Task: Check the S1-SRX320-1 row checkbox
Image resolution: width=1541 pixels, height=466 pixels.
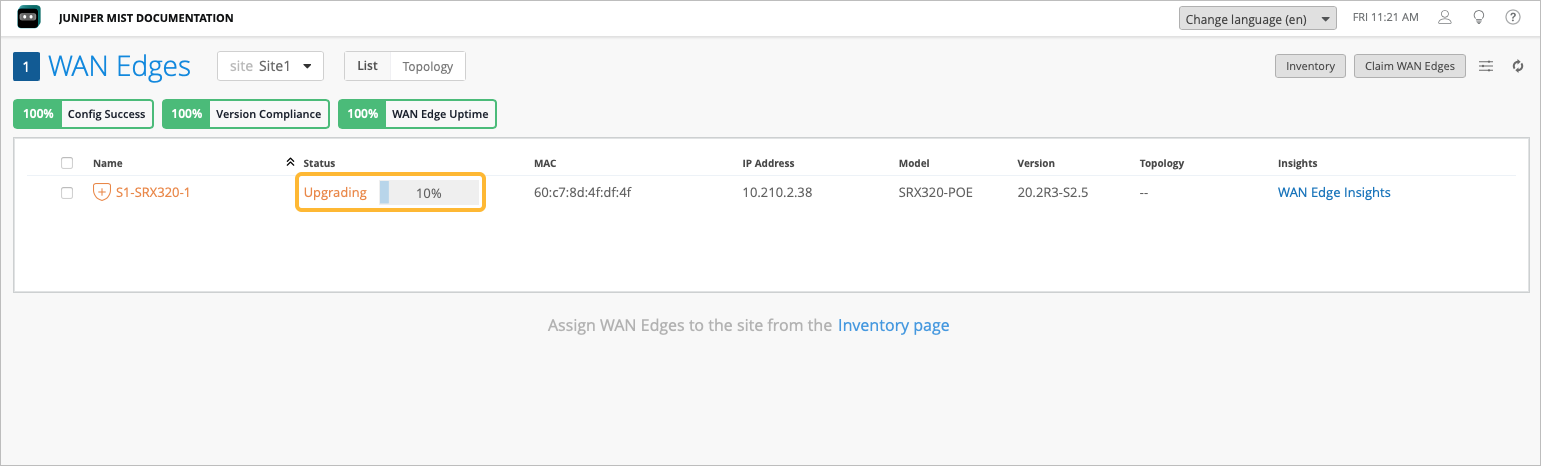Action: coord(67,193)
